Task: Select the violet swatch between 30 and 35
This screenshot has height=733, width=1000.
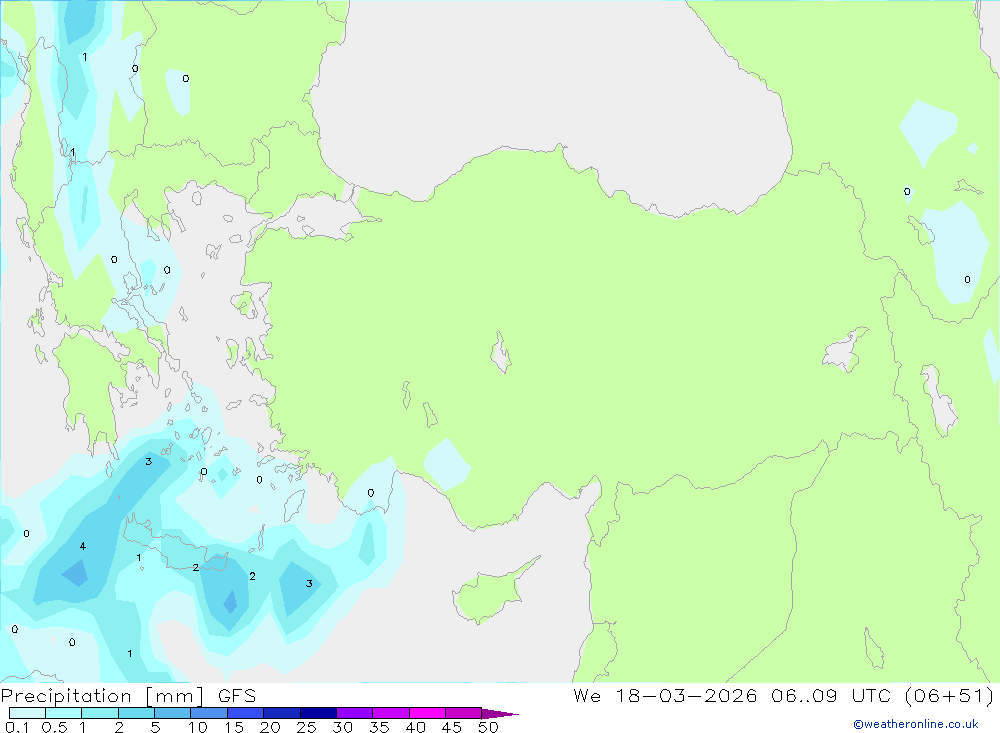Action: pos(355,713)
